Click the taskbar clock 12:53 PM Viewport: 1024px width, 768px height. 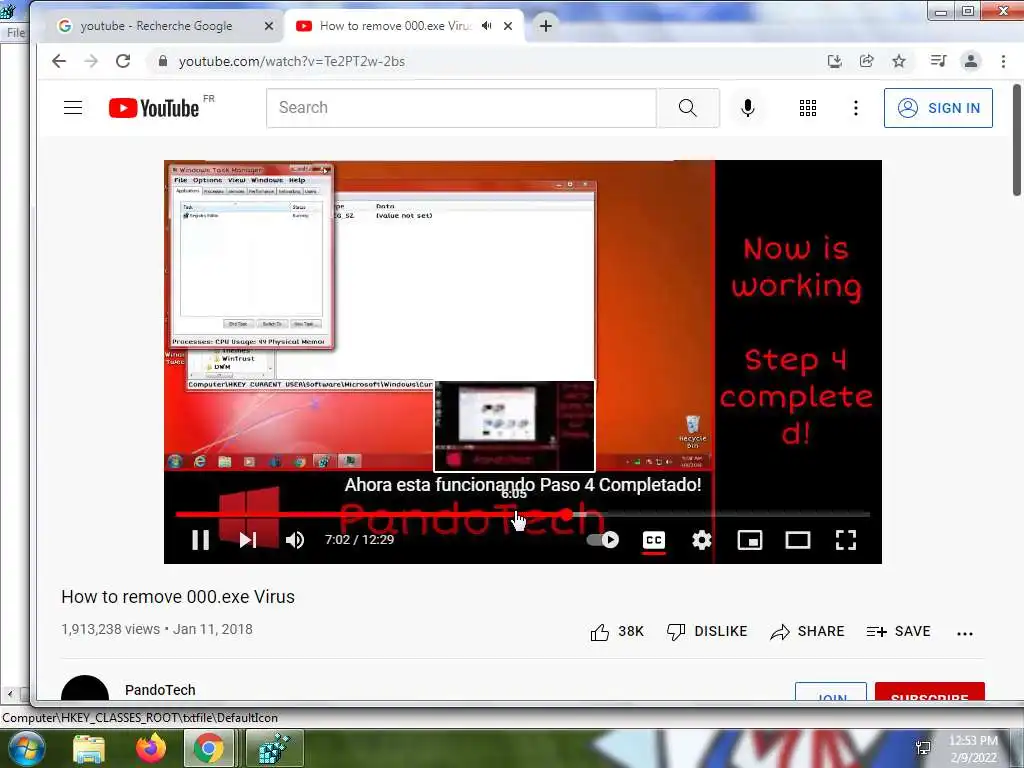[x=973, y=741]
